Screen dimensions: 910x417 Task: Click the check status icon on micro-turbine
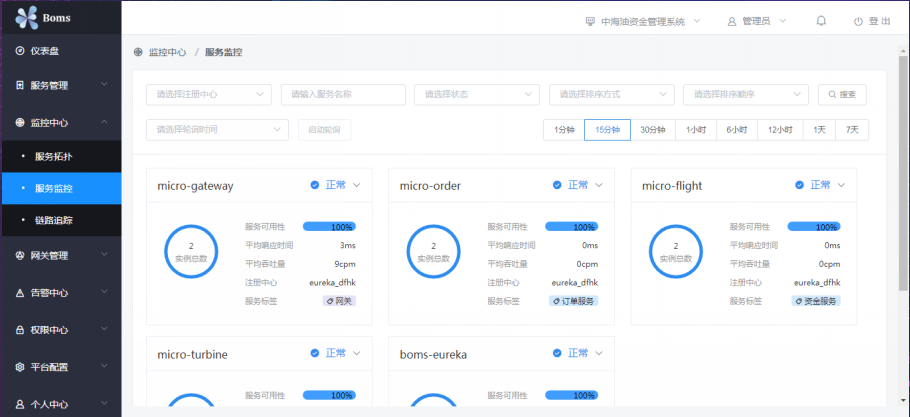tap(315, 353)
